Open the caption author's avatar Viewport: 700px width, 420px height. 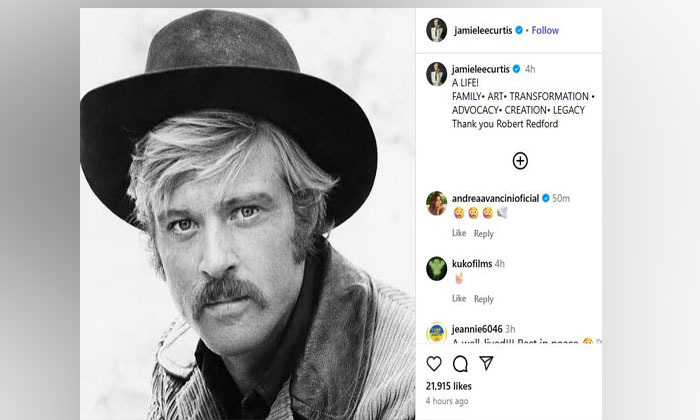coord(436,73)
